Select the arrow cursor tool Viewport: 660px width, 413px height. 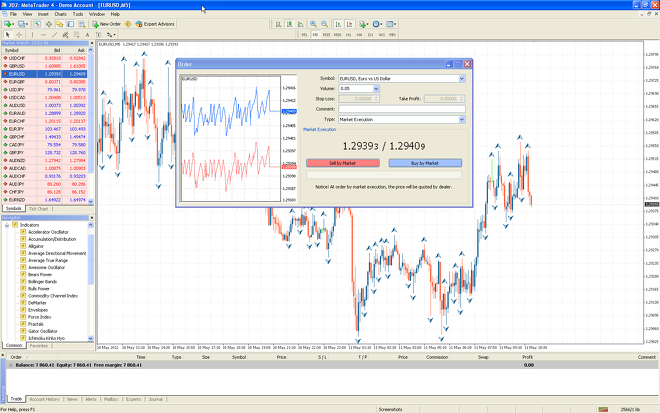pyautogui.click(x=8, y=35)
